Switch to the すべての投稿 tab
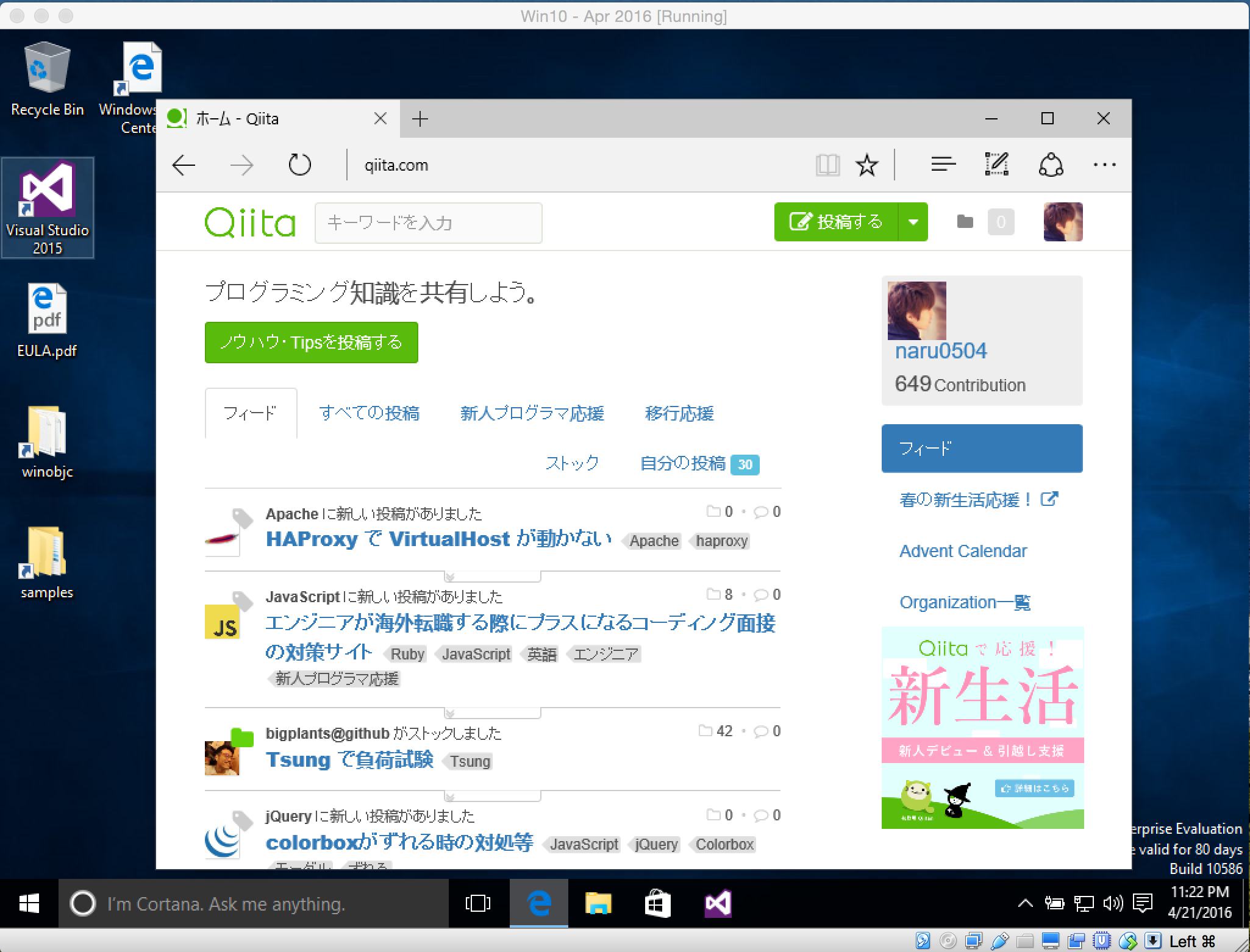The image size is (1250, 952). click(x=370, y=413)
